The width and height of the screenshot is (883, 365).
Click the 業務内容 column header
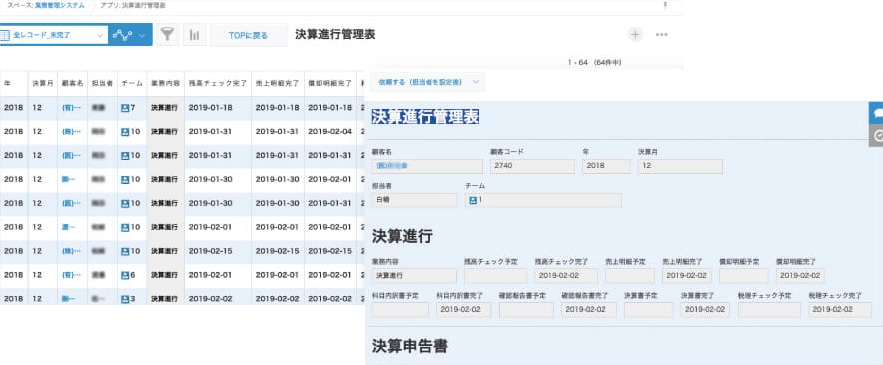click(x=165, y=83)
